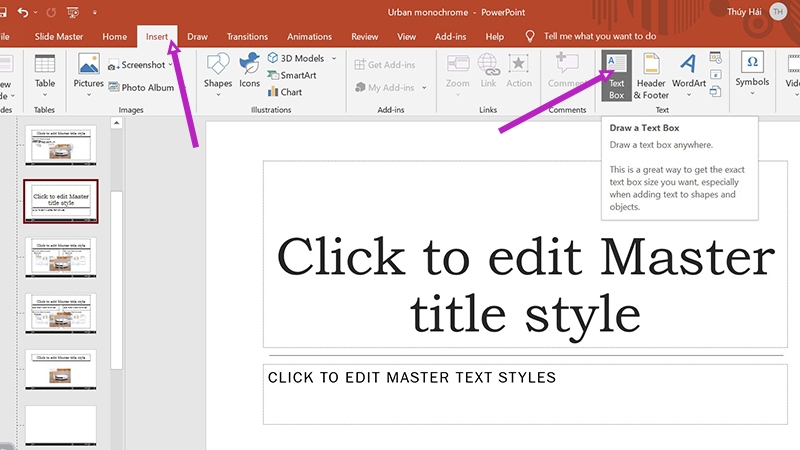Switch to the Home tab
Viewport: 800px width, 450px height.
coord(114,37)
